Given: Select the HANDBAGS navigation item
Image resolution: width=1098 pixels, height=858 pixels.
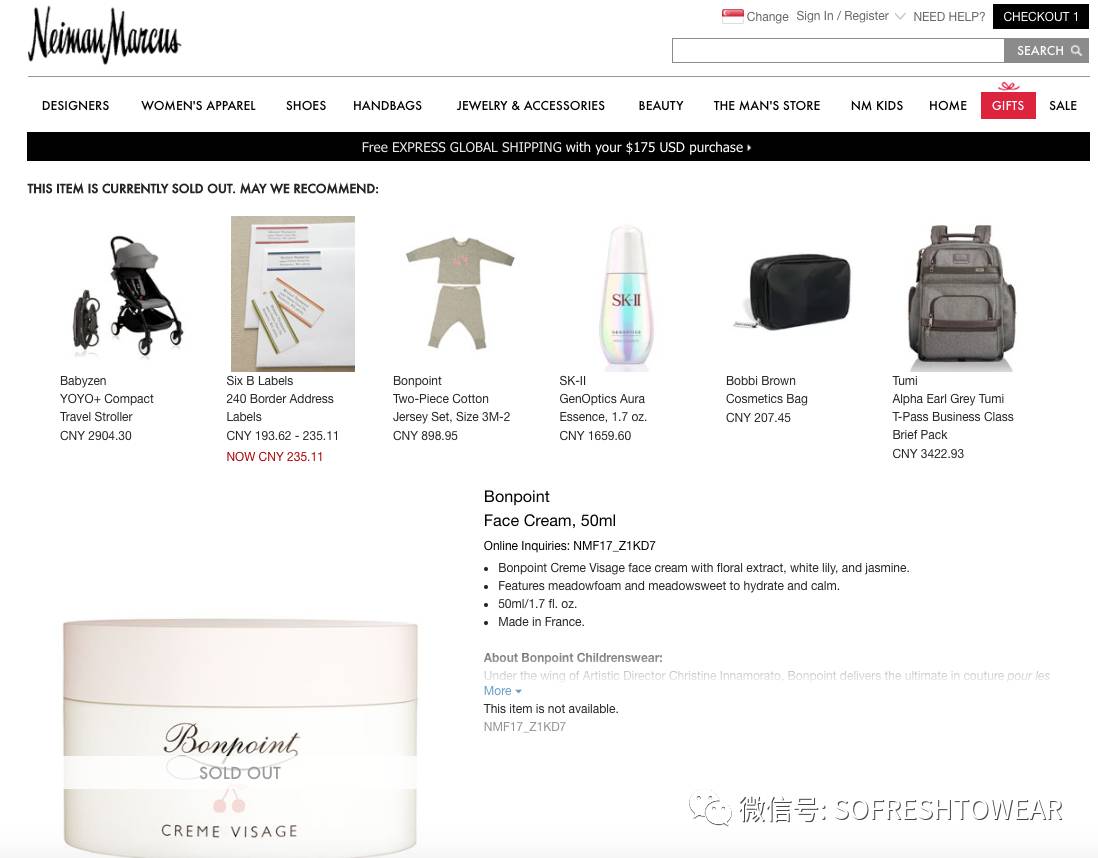Looking at the screenshot, I should [x=387, y=106].
